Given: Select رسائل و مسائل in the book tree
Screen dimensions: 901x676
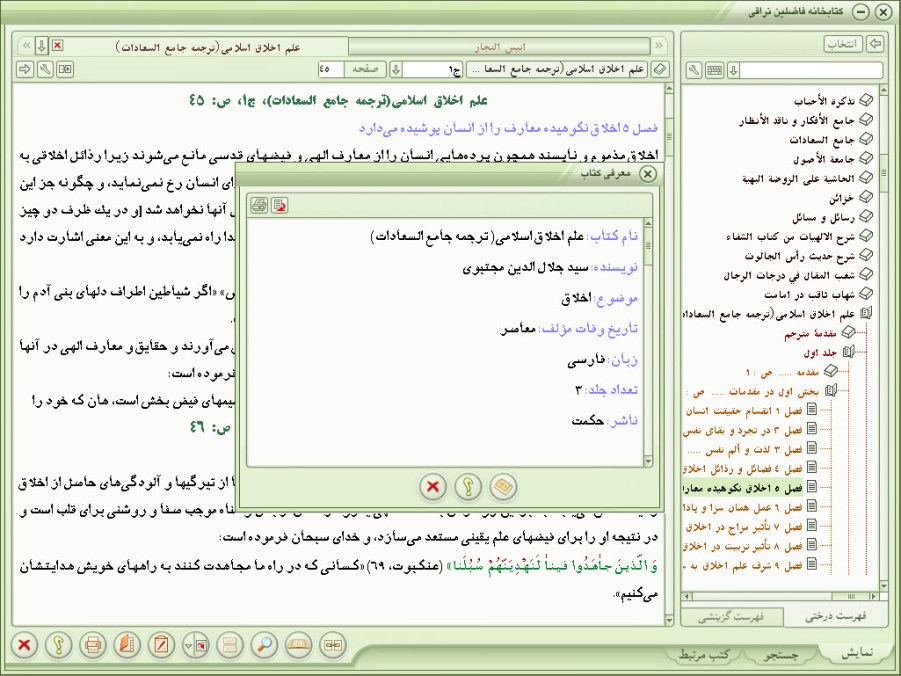Looking at the screenshot, I should 823,218.
